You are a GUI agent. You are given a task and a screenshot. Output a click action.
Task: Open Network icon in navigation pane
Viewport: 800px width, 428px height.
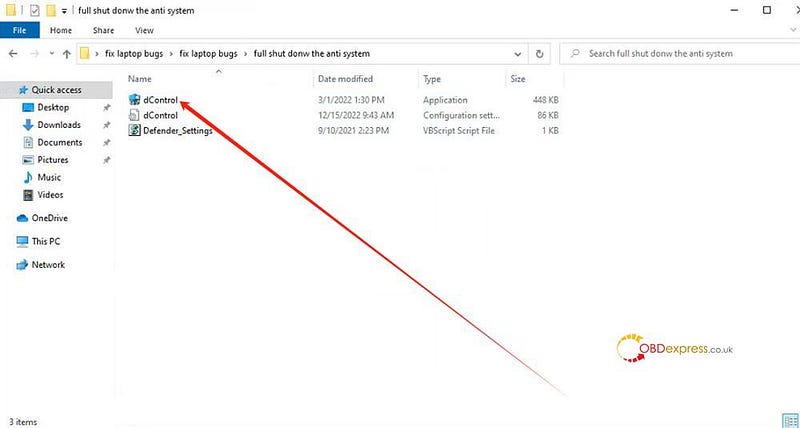click(22, 265)
